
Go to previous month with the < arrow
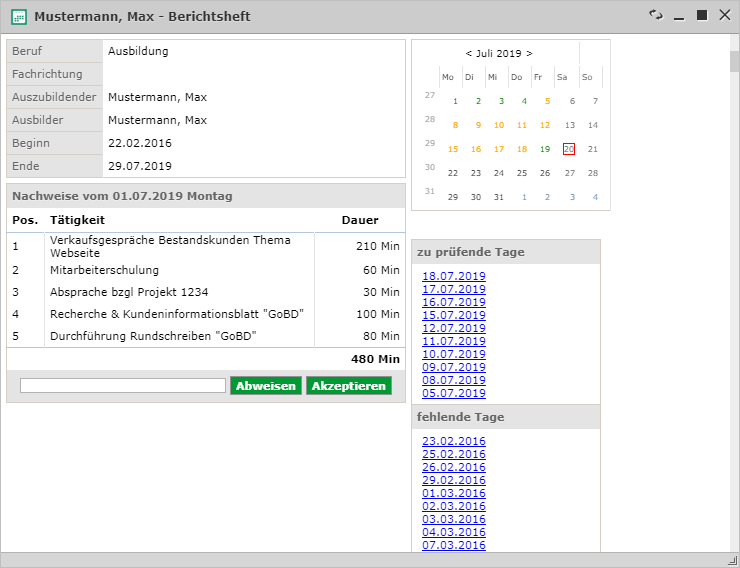pyautogui.click(x=468, y=53)
